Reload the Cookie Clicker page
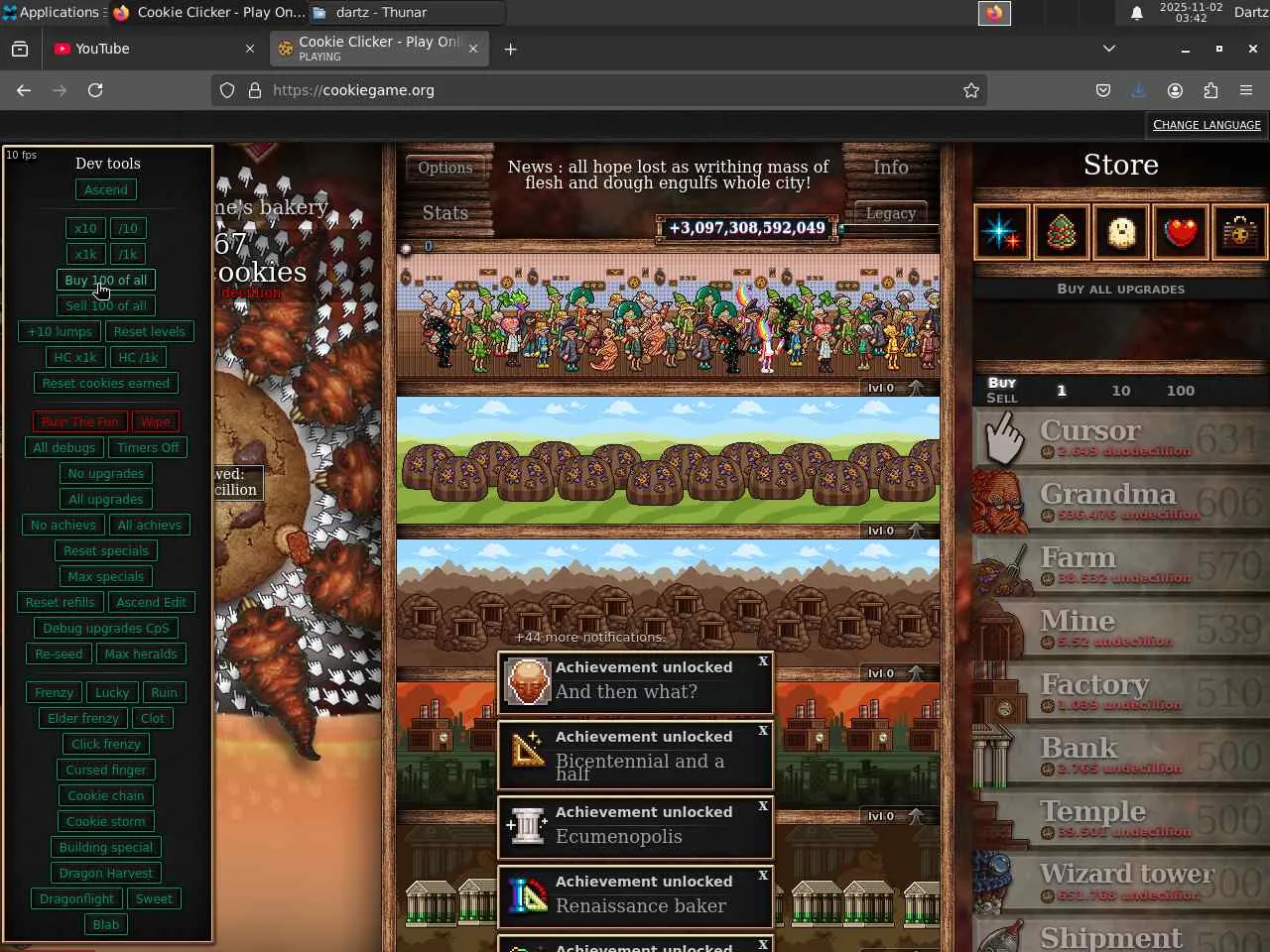 [x=95, y=90]
